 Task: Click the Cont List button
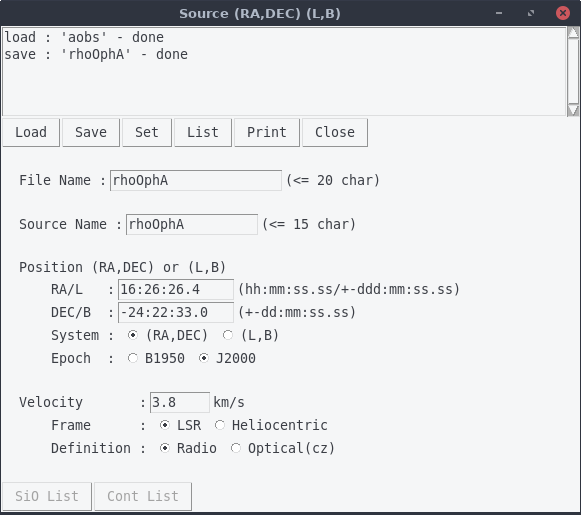143,496
